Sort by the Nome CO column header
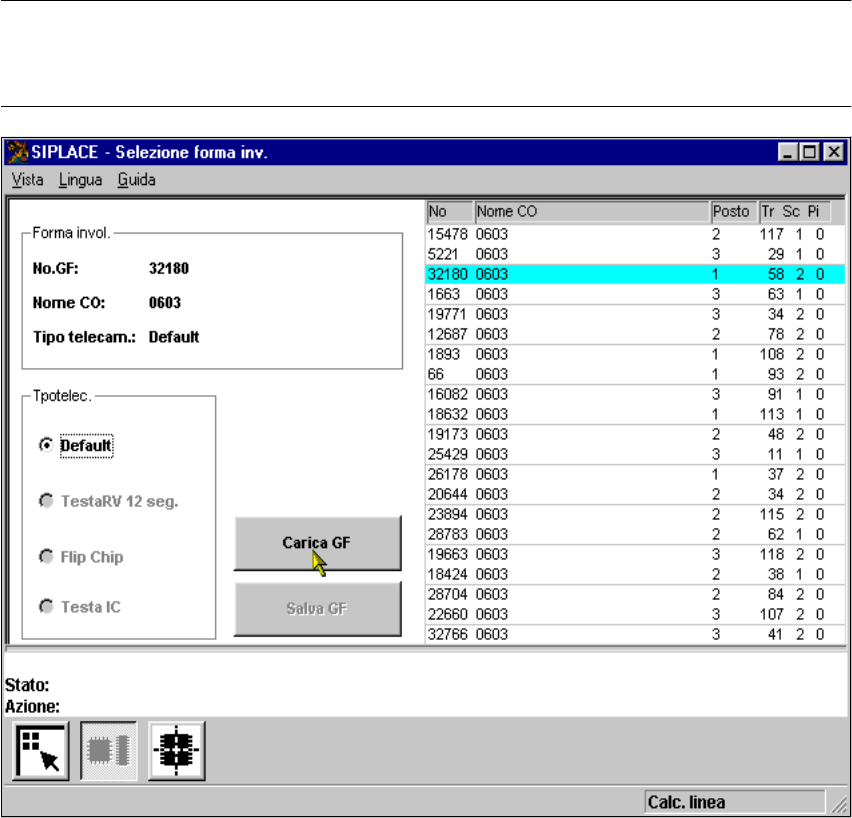This screenshot has width=852, height=818. click(x=592, y=211)
